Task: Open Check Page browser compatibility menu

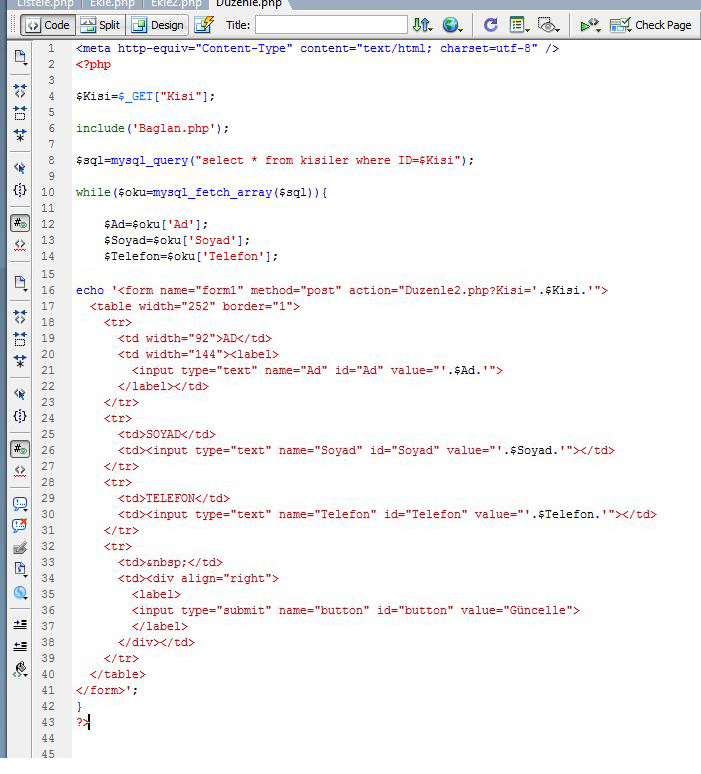Action: pyautogui.click(x=650, y=25)
